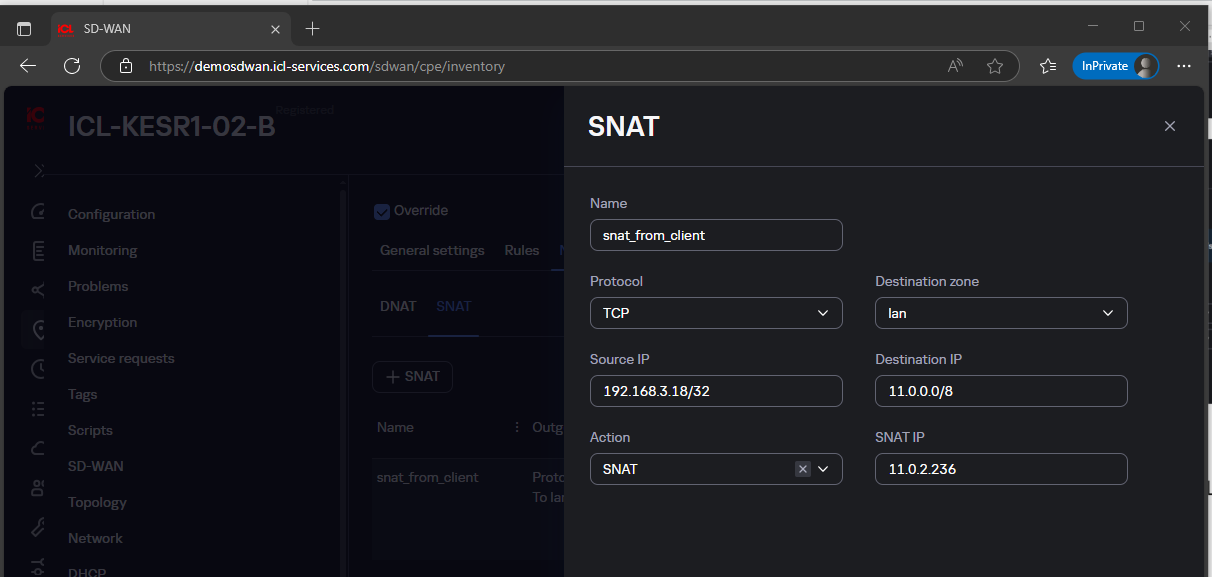Toggle the Override checkbox

pos(381,211)
